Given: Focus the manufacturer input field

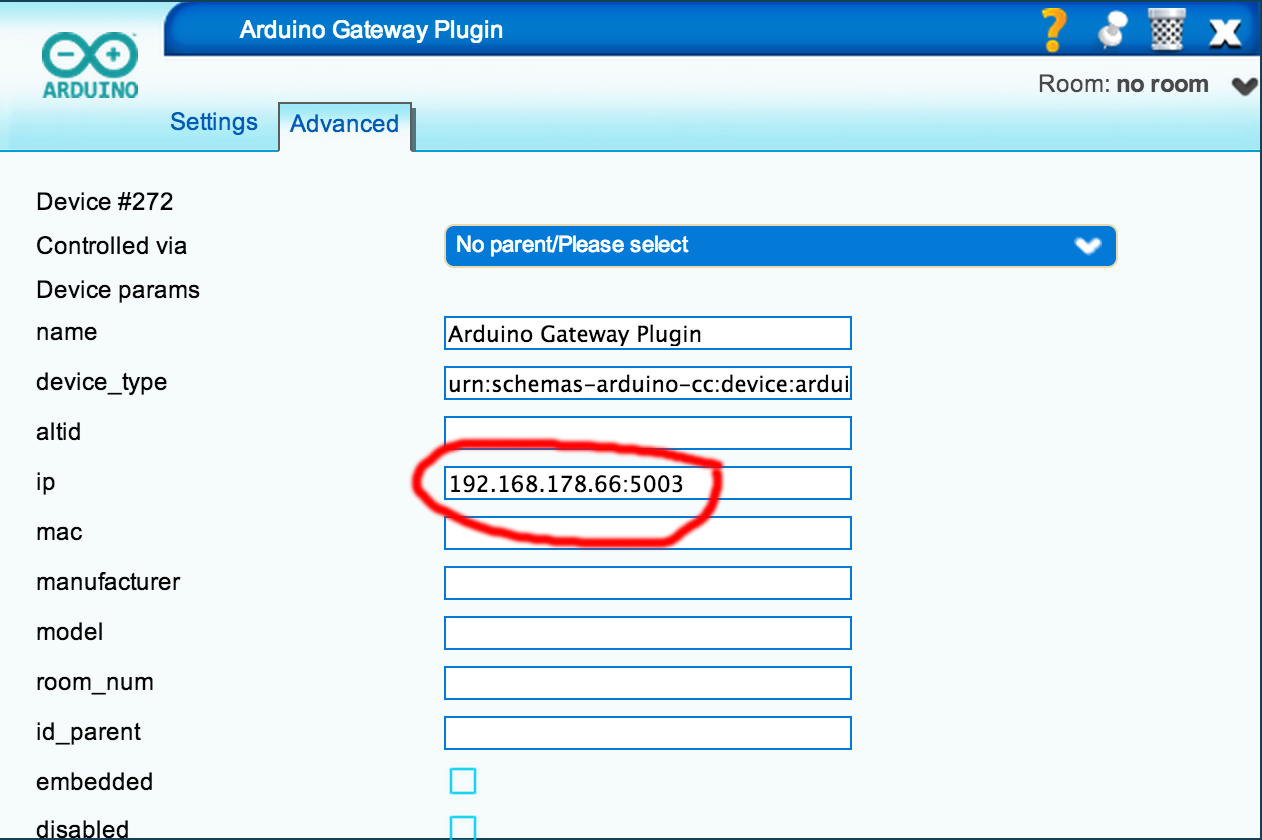Looking at the screenshot, I should point(648,583).
